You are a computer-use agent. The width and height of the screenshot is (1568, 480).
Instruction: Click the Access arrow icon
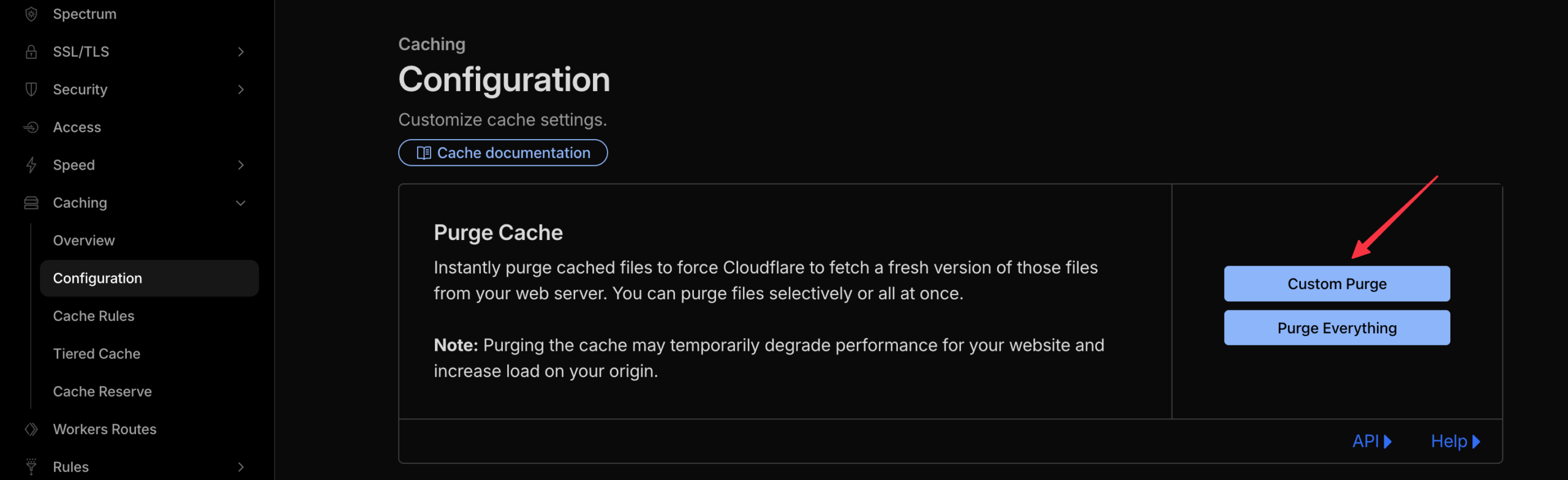pyautogui.click(x=31, y=127)
